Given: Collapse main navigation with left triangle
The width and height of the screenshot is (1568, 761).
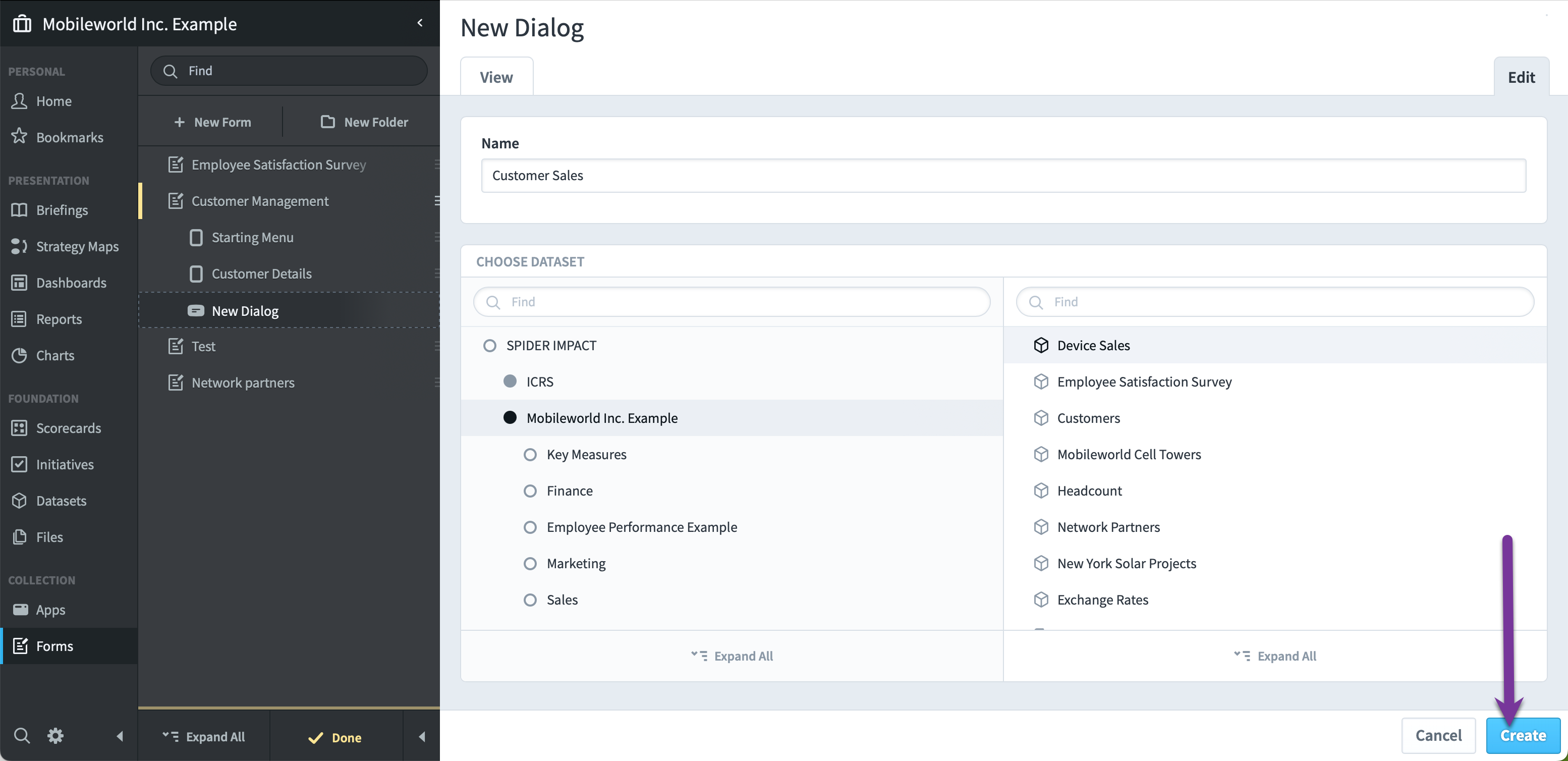Looking at the screenshot, I should [x=120, y=736].
